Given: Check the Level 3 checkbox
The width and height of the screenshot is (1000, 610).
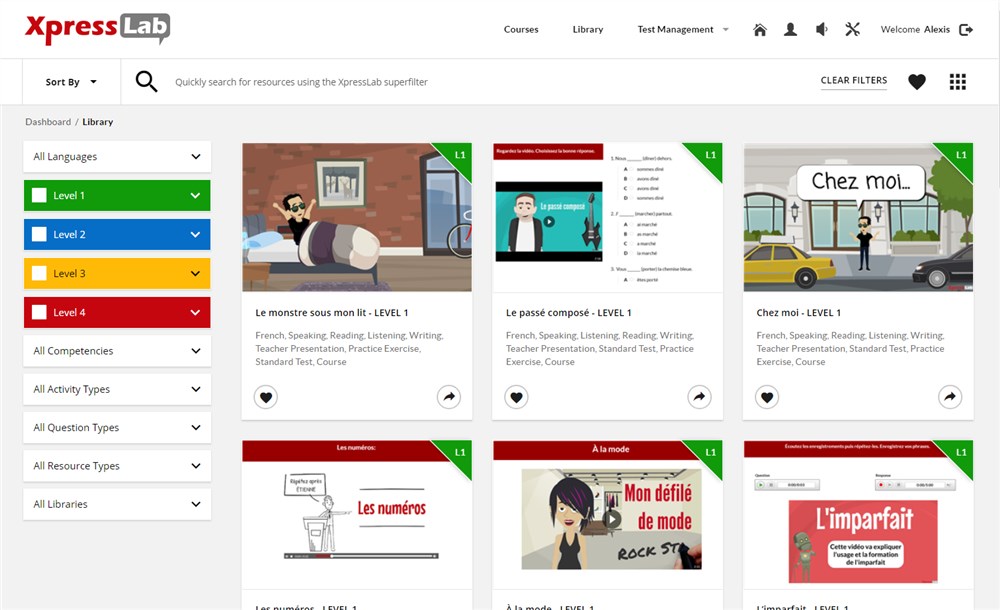Looking at the screenshot, I should click(39, 273).
